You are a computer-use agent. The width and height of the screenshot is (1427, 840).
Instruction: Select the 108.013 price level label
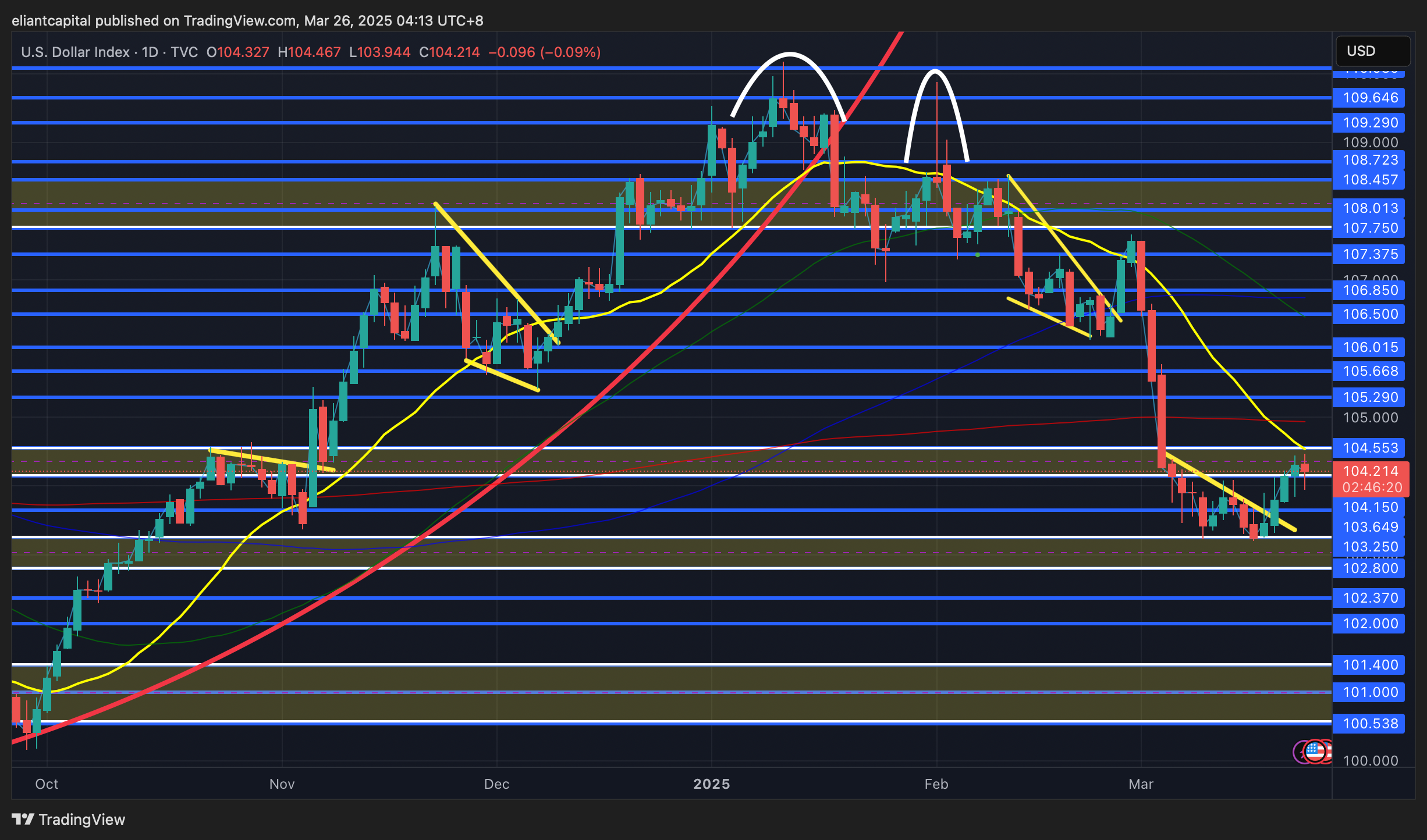(1370, 208)
